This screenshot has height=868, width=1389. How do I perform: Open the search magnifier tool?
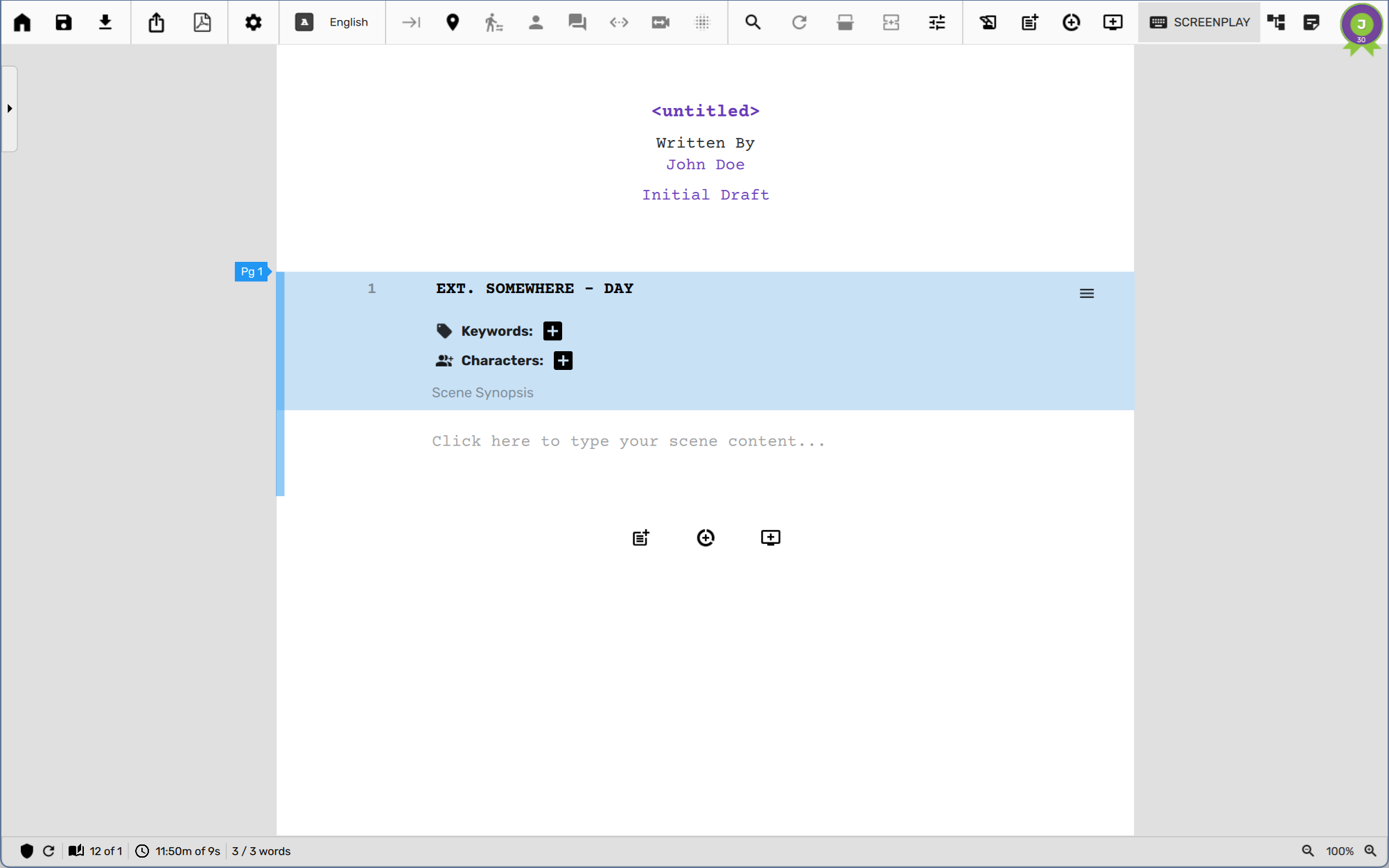(753, 22)
